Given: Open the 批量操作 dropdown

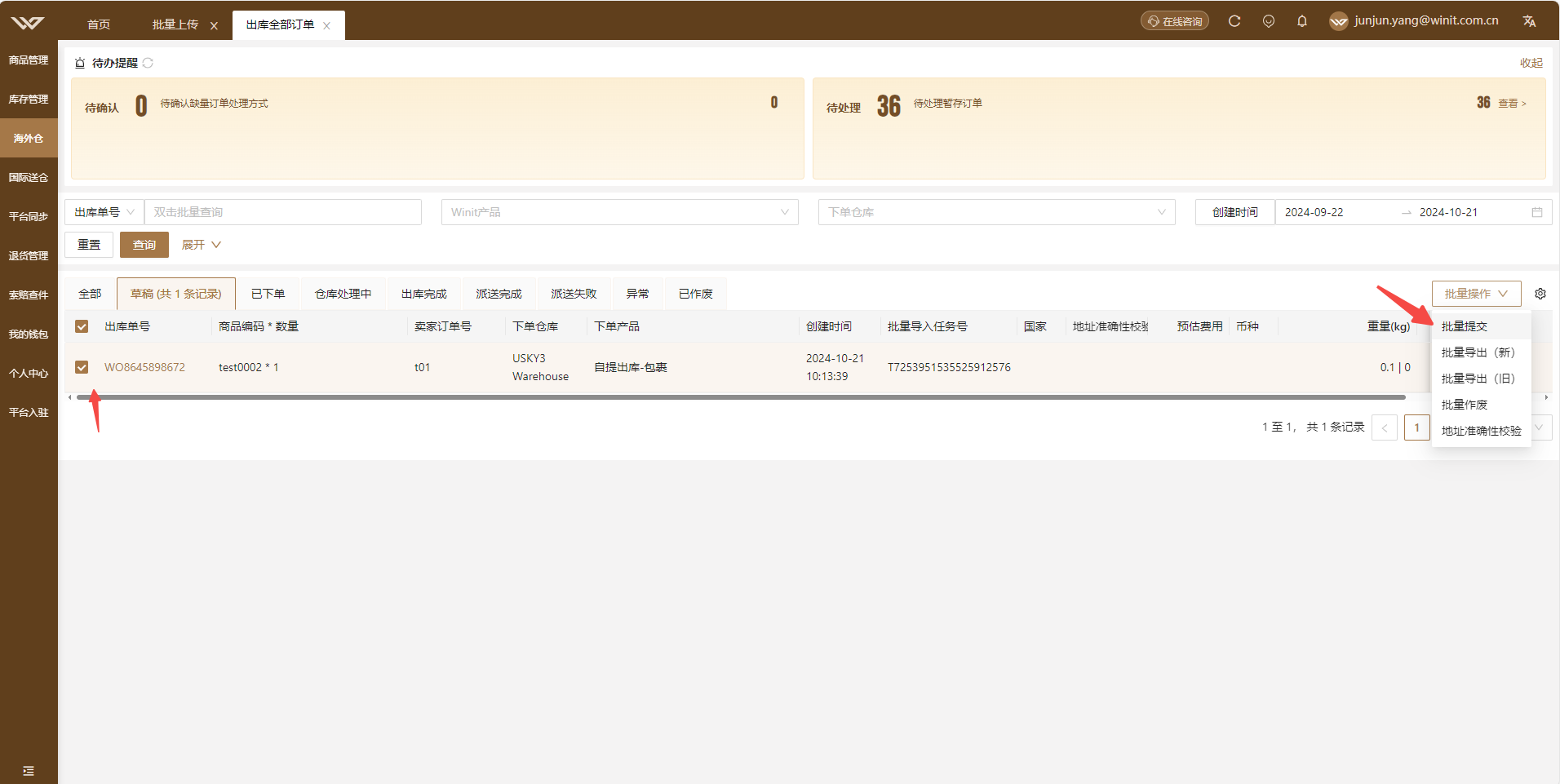Looking at the screenshot, I should (x=1476, y=294).
